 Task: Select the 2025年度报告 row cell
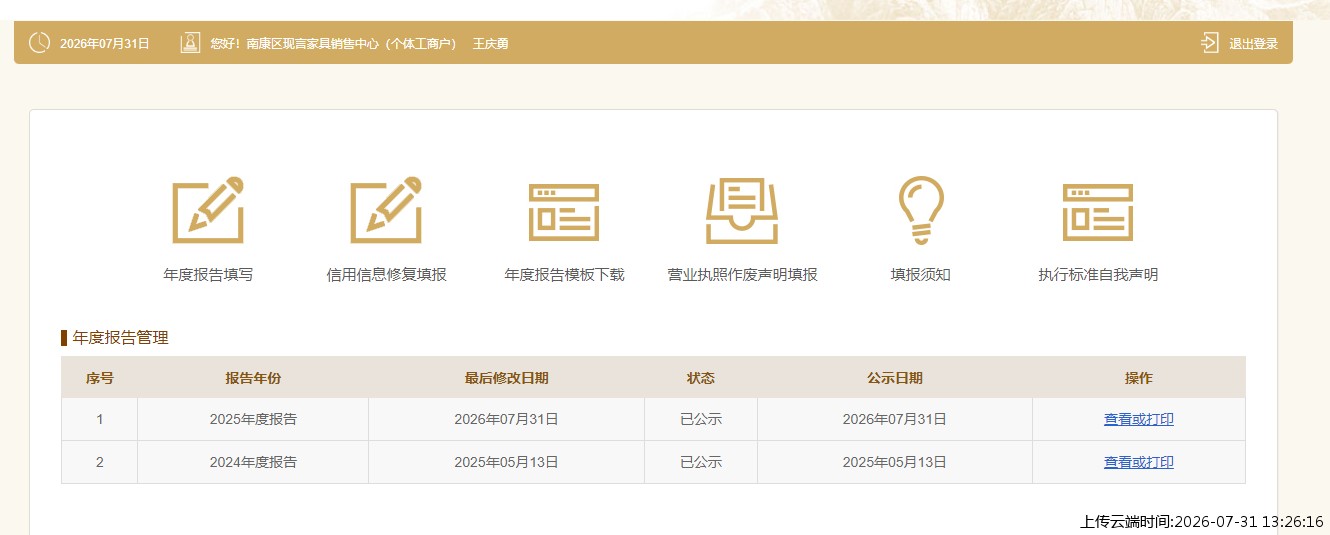point(253,419)
